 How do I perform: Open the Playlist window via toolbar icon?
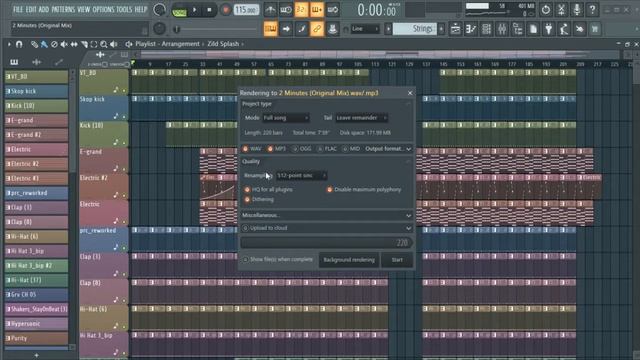(455, 29)
